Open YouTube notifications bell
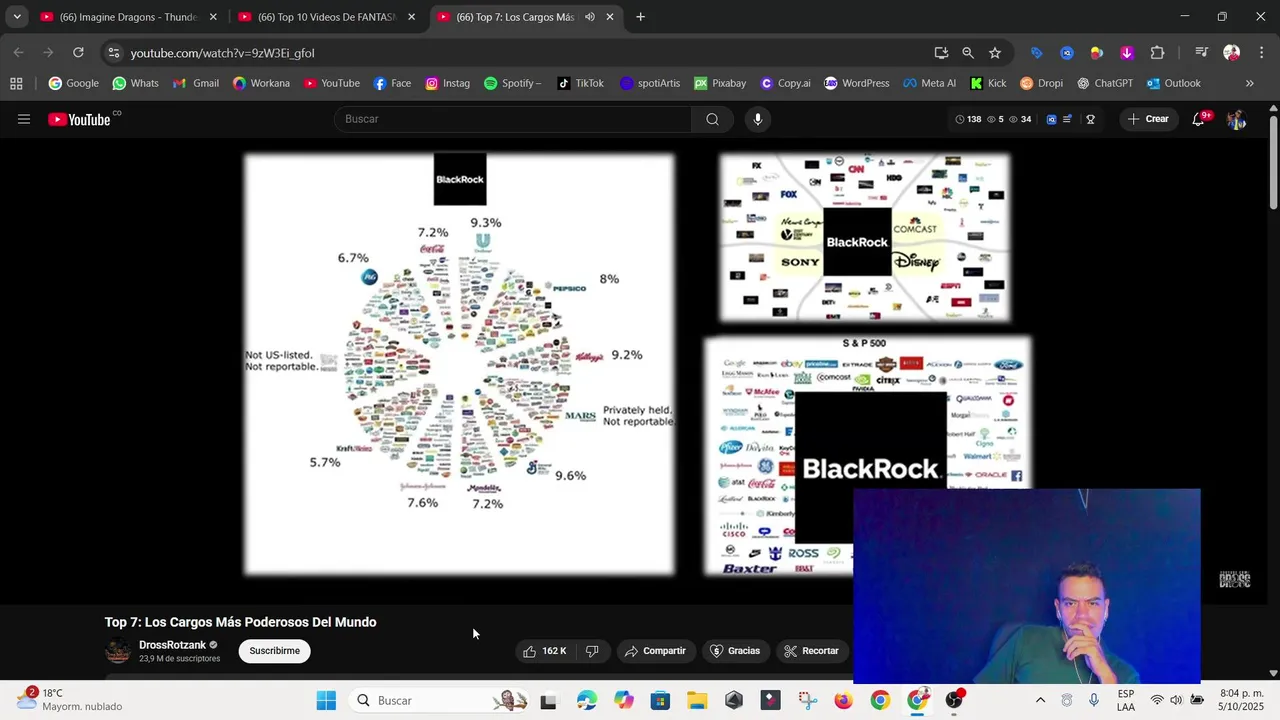This screenshot has width=1280, height=720. tap(1198, 119)
